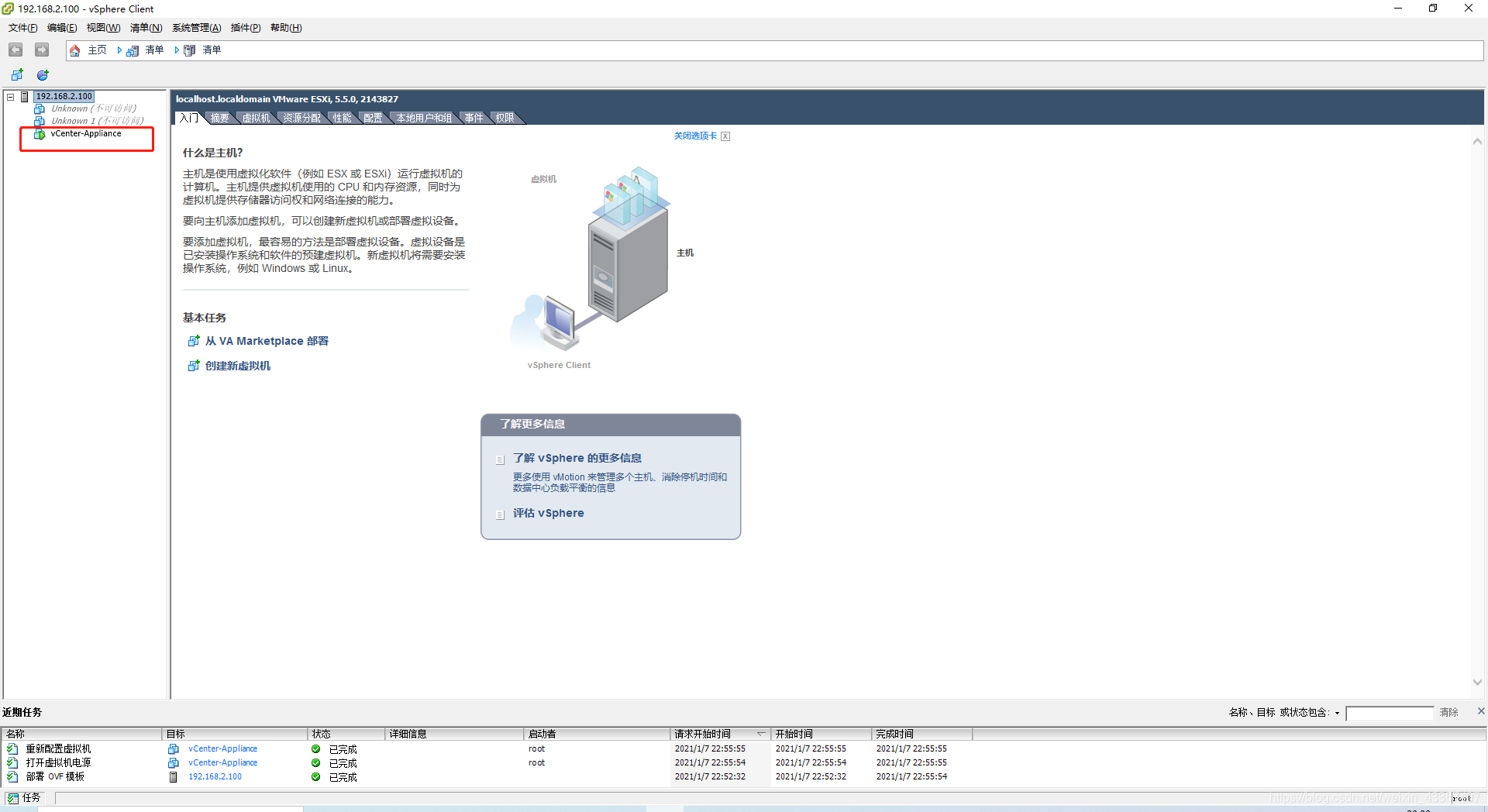Open the filter dropdown arrow beside 名称、目标 或状态包含

pos(1337,714)
